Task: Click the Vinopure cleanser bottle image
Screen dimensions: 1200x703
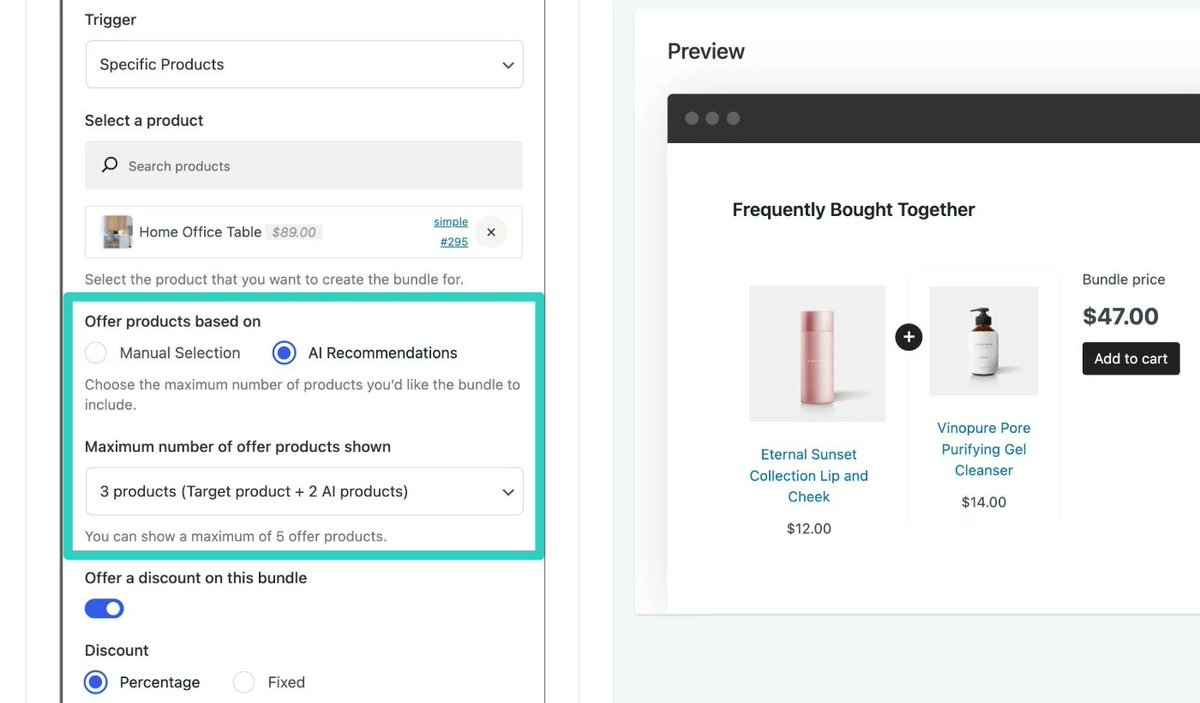Action: (984, 341)
